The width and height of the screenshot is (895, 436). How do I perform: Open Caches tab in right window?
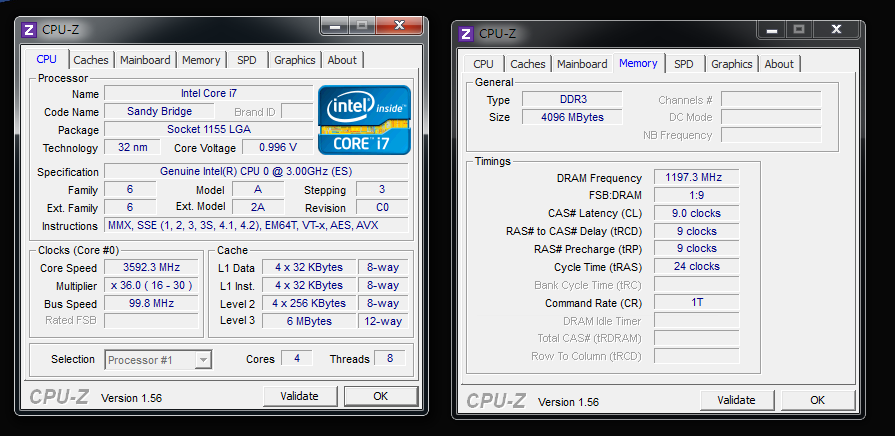click(527, 64)
